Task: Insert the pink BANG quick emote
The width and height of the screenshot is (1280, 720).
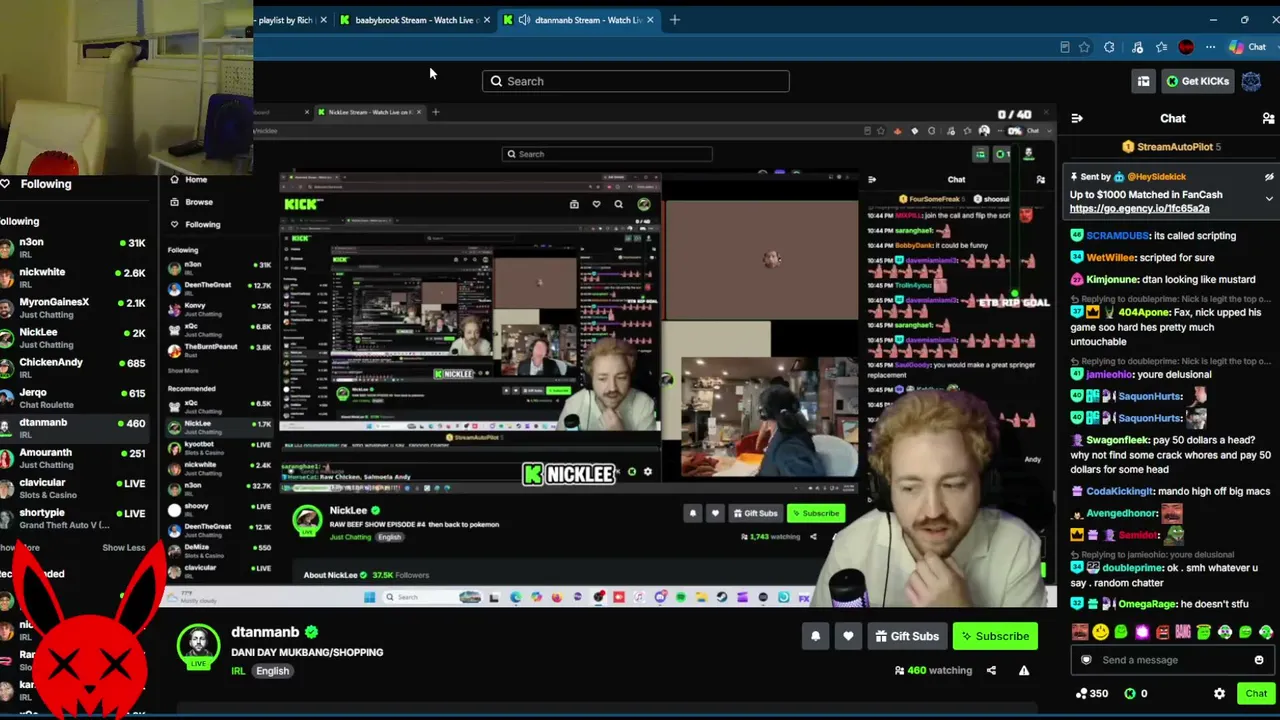Action: tap(1183, 632)
